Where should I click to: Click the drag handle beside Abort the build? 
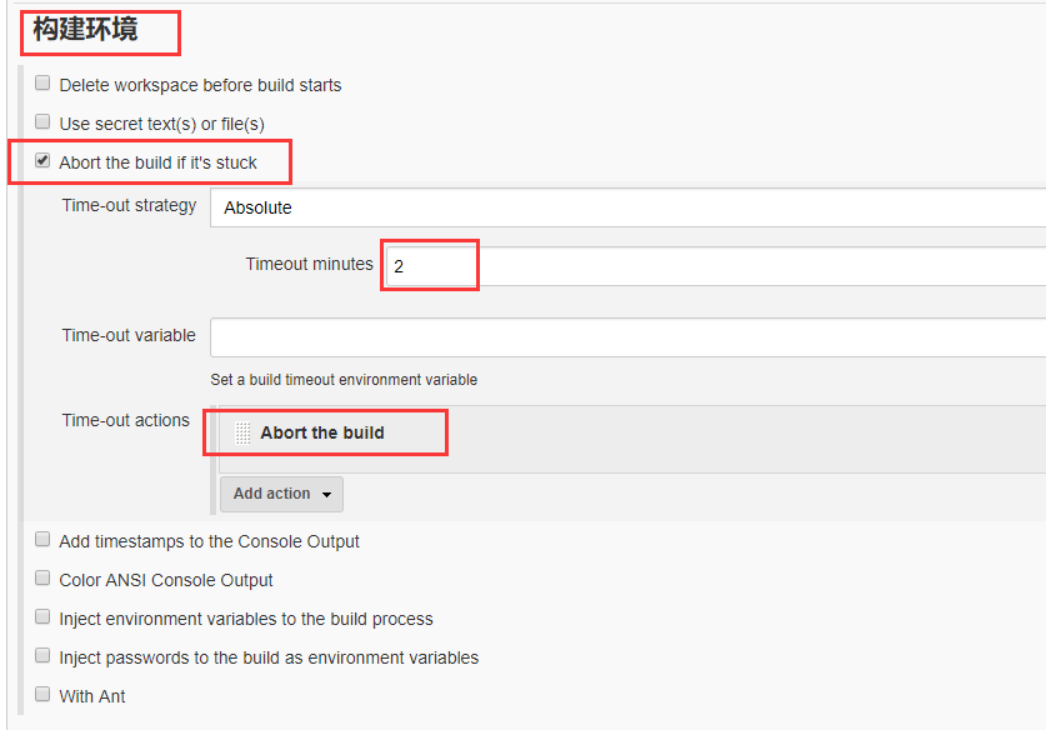point(243,433)
